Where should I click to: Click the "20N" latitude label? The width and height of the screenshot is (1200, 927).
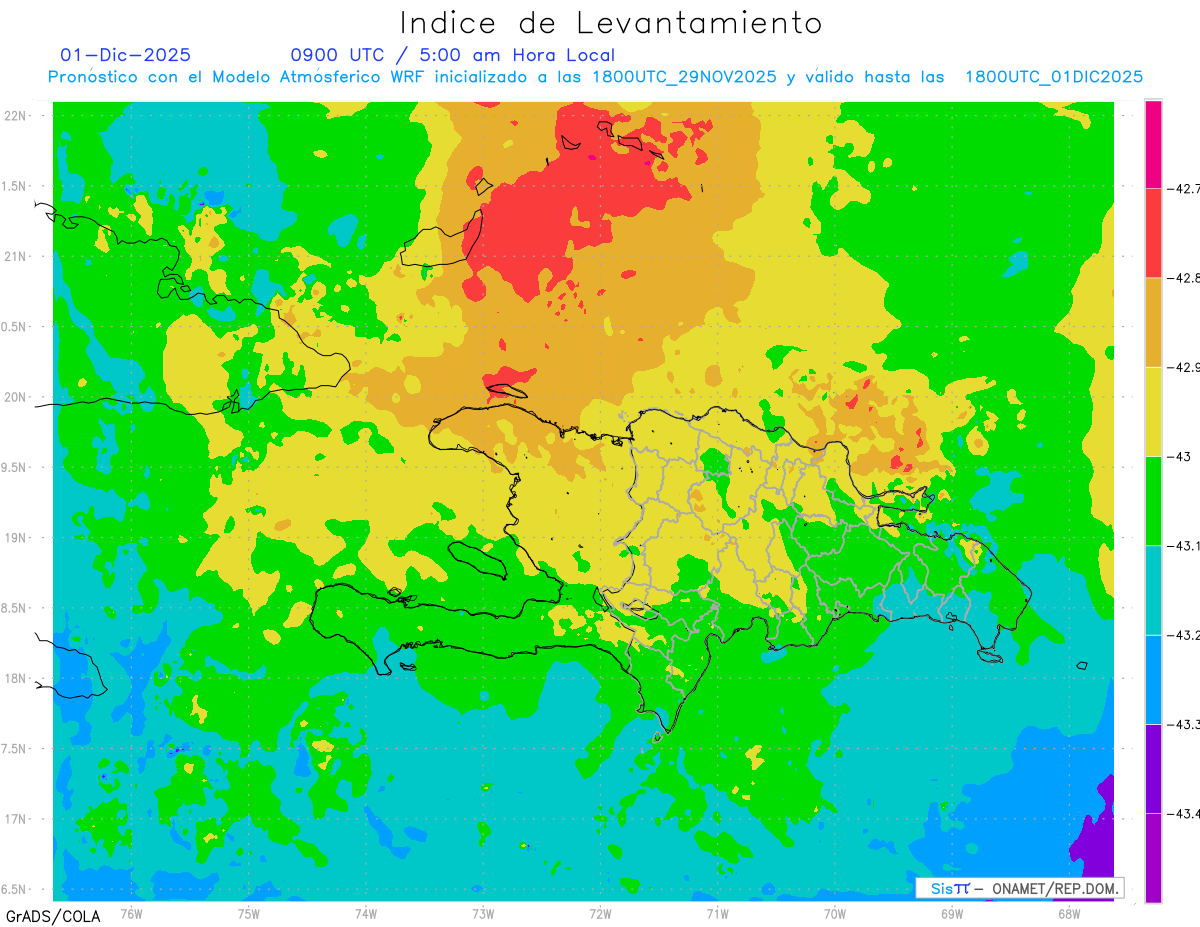[16, 397]
